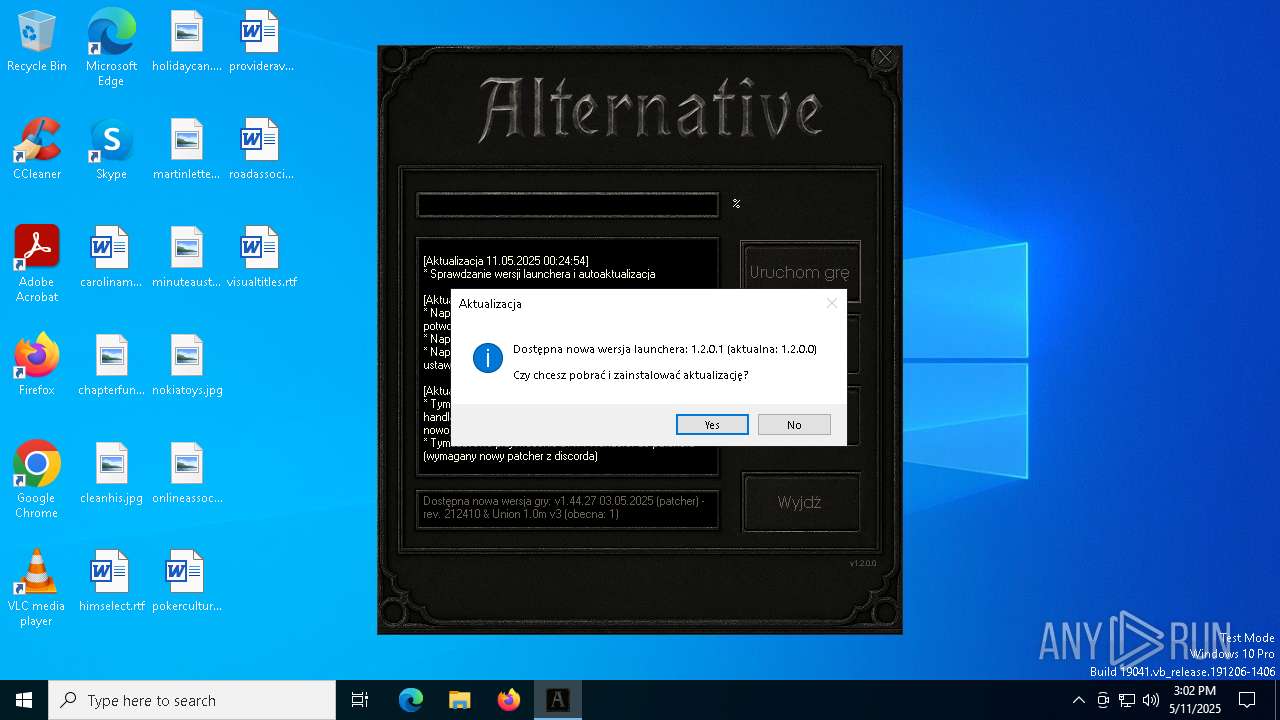Select the pokercultur Word document icon
Viewport: 1280px width, 720px height.
point(187,582)
